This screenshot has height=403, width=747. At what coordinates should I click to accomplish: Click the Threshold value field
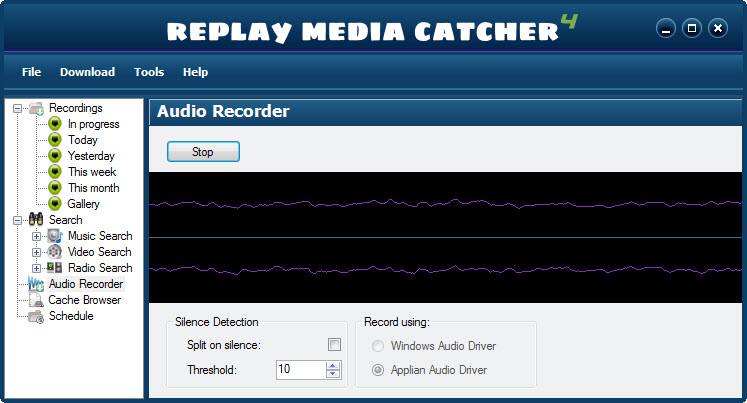[301, 370]
